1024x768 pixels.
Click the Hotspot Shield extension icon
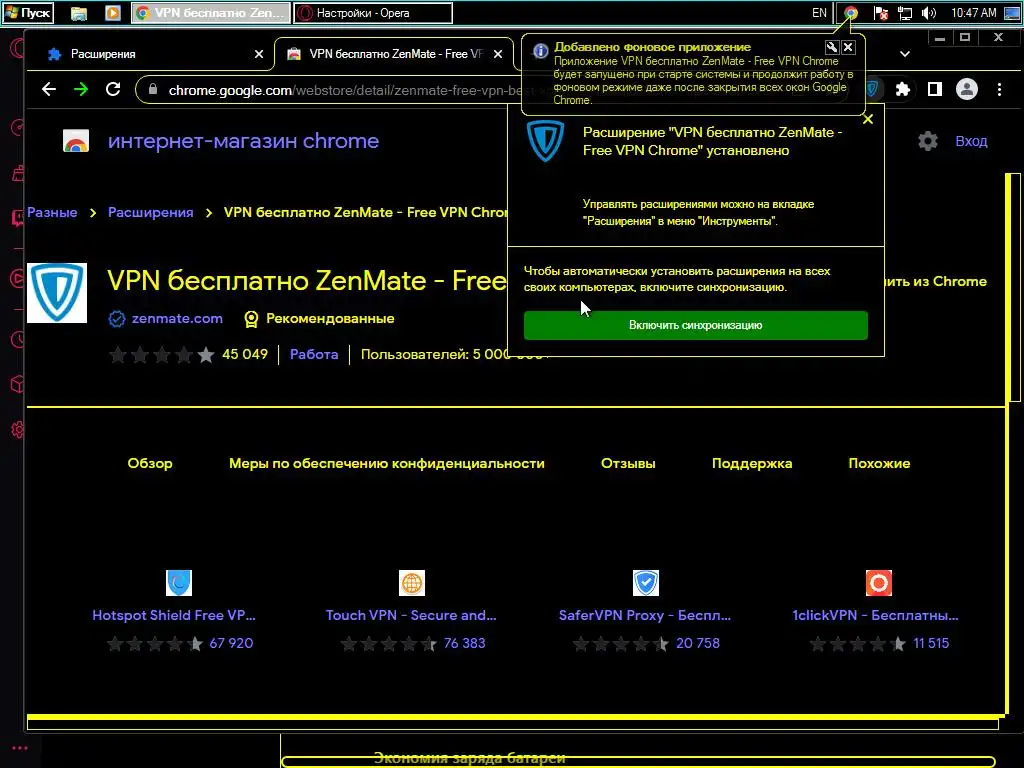click(x=179, y=583)
